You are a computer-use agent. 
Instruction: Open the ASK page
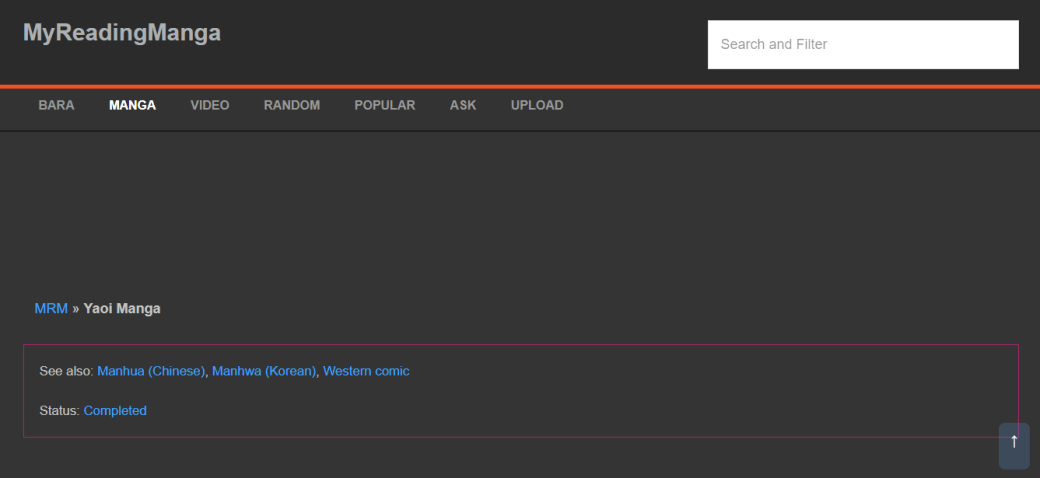tap(463, 105)
